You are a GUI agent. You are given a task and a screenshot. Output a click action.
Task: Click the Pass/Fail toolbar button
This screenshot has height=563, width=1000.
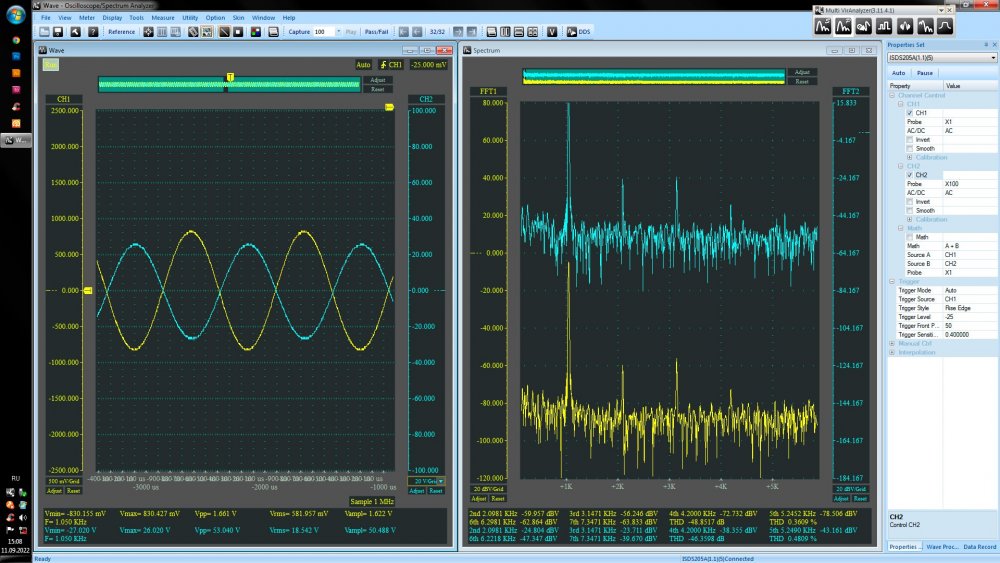pos(376,32)
